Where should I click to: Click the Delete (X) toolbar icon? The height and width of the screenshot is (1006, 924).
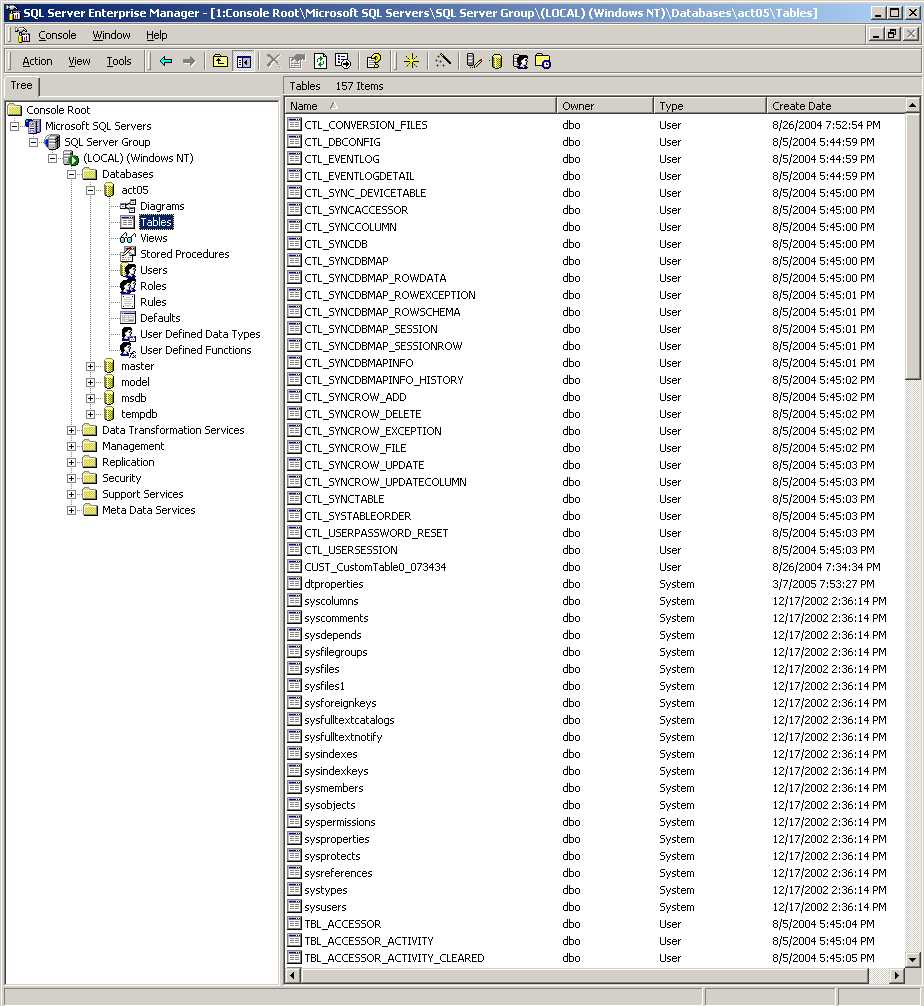(x=273, y=62)
